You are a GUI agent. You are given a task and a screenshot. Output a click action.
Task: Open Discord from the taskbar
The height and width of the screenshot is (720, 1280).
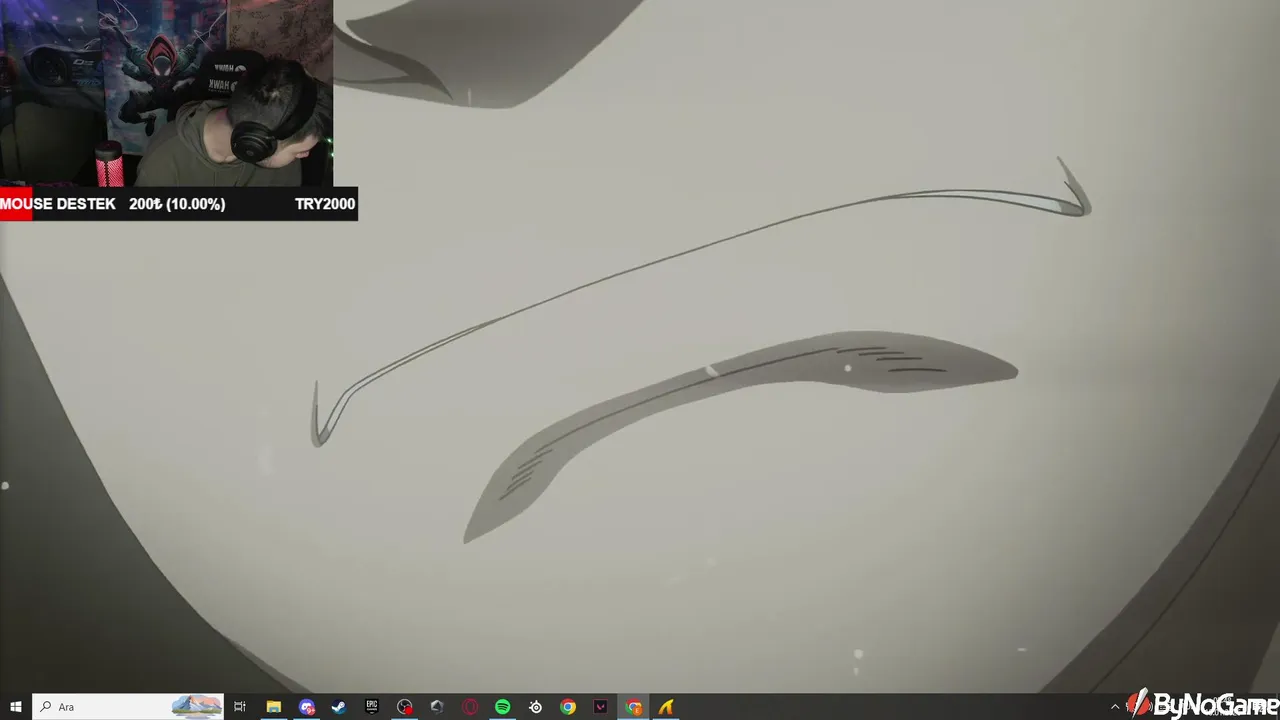point(306,707)
